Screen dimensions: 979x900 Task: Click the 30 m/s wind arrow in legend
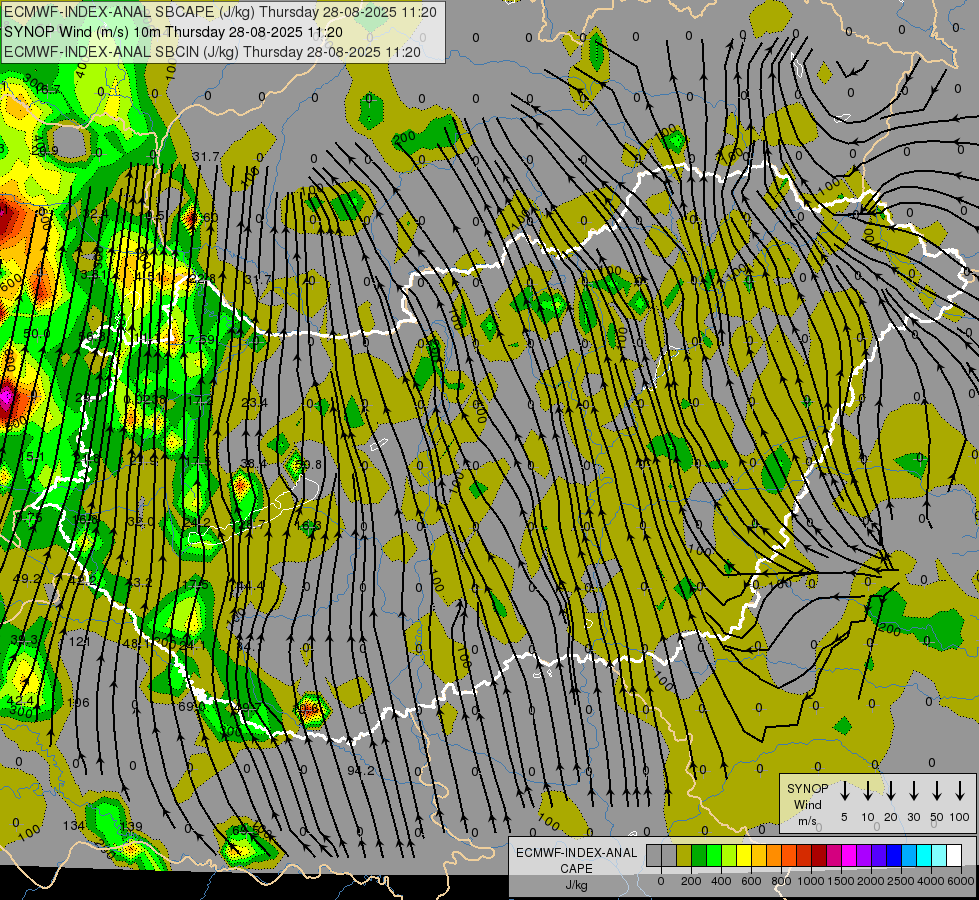pyautogui.click(x=914, y=791)
